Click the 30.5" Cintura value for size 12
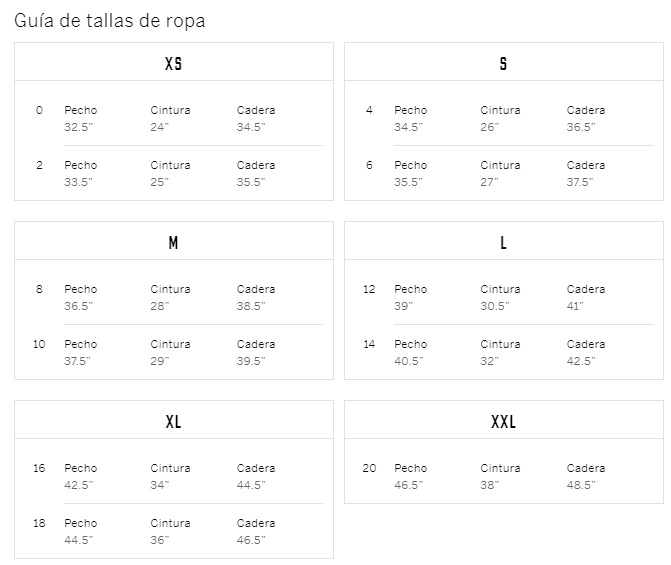Image resolution: width=671 pixels, height=565 pixels. pyautogui.click(x=494, y=306)
